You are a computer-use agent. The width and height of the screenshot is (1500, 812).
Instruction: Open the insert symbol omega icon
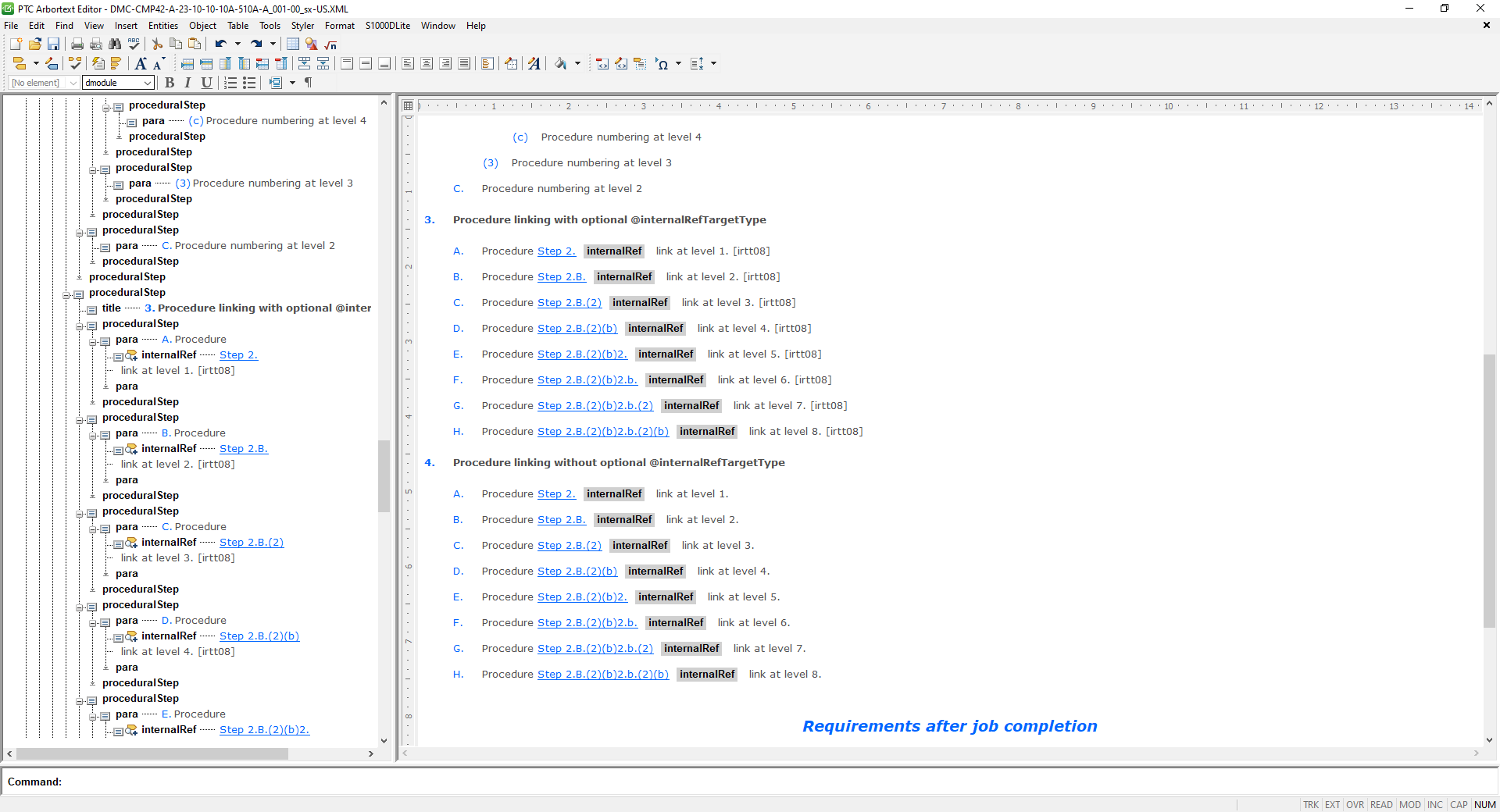(x=662, y=63)
